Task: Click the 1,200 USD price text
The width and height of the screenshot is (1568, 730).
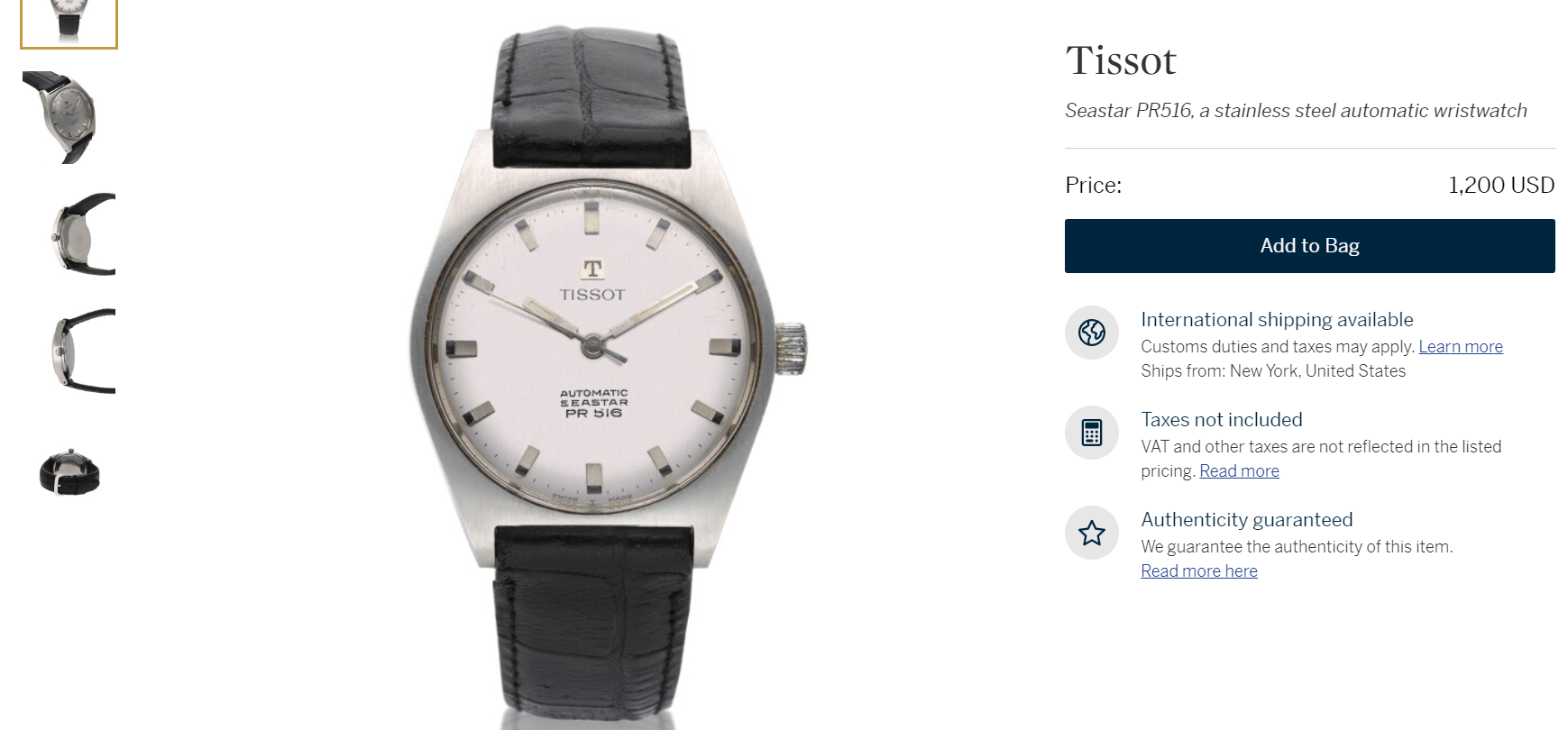Action: 1501,186
